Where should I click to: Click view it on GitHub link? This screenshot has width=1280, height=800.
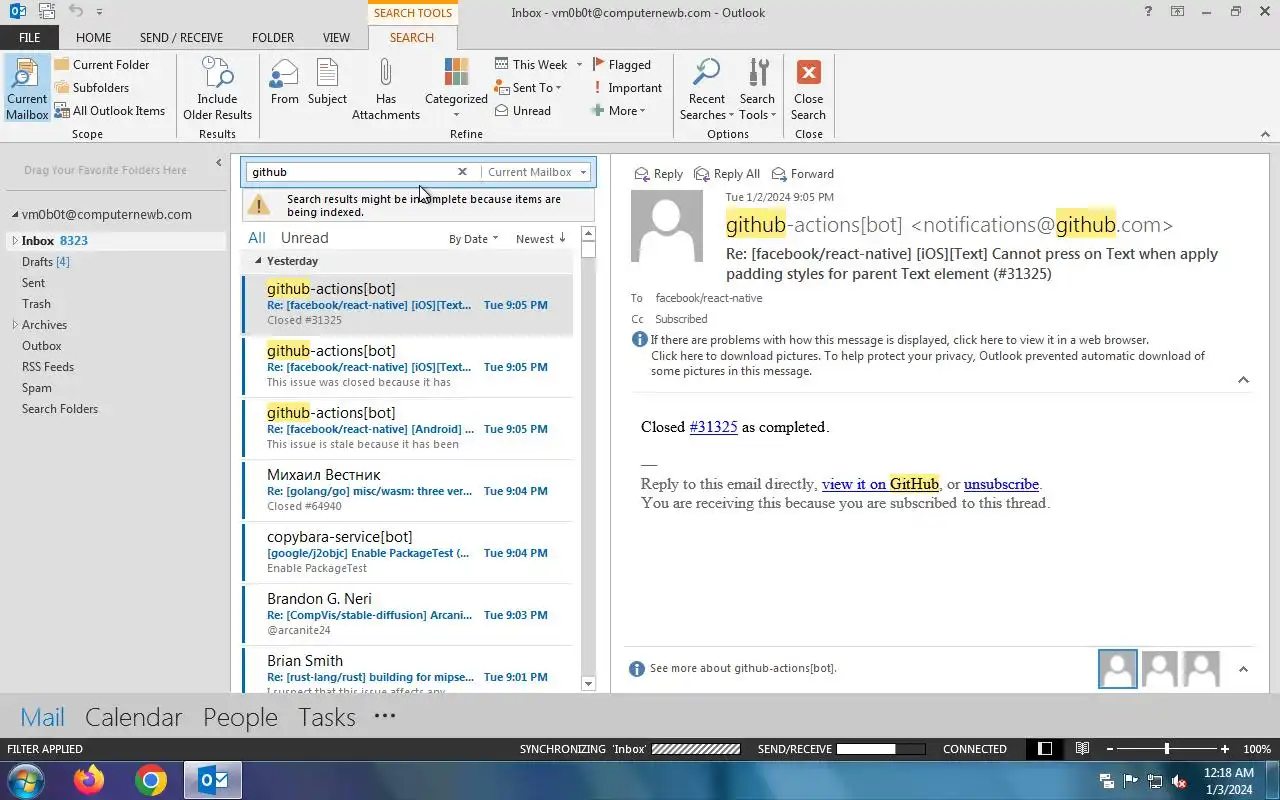tap(880, 484)
